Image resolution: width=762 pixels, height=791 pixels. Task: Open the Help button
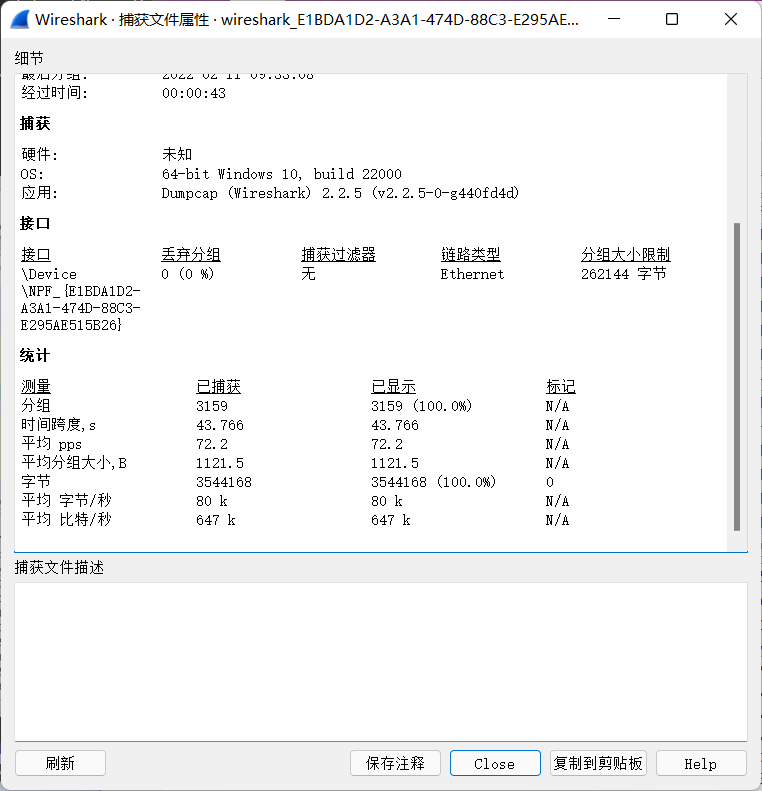point(701,763)
